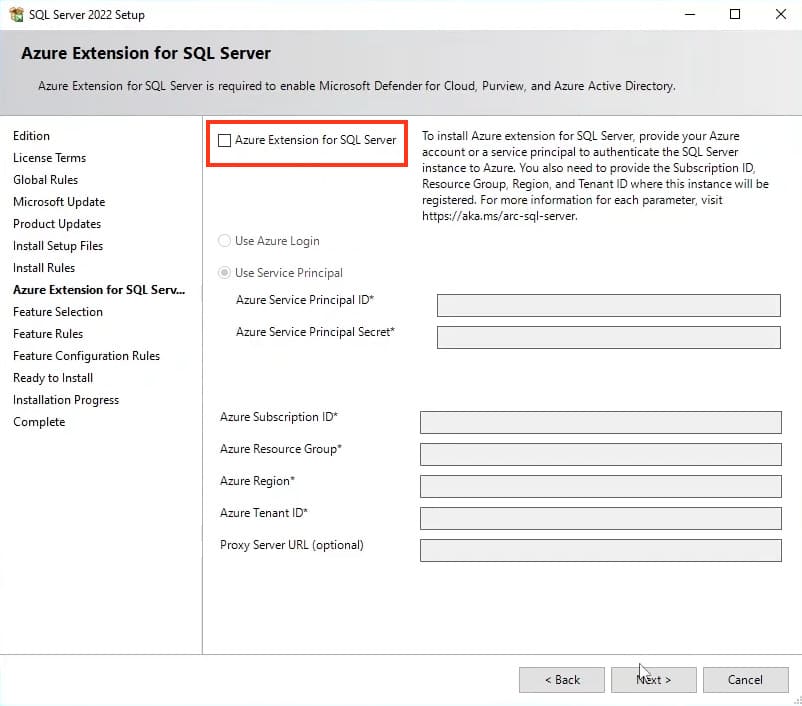Go back with the Back button

click(561, 680)
